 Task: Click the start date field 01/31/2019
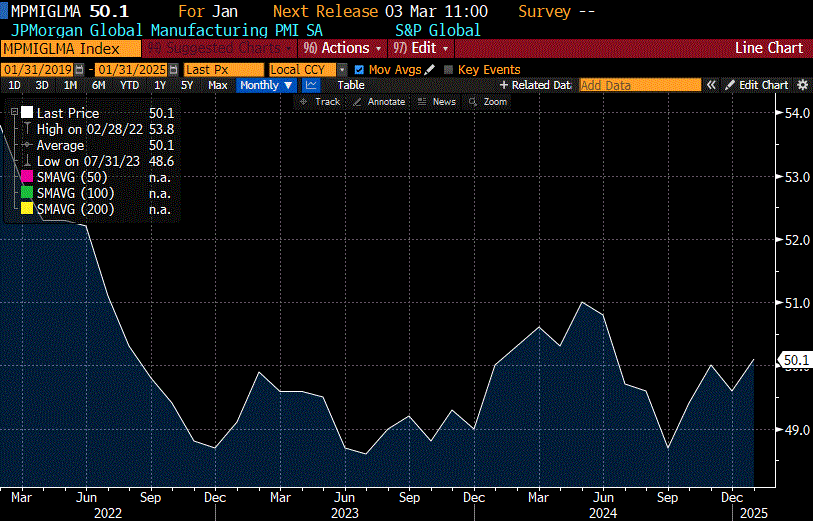point(37,69)
